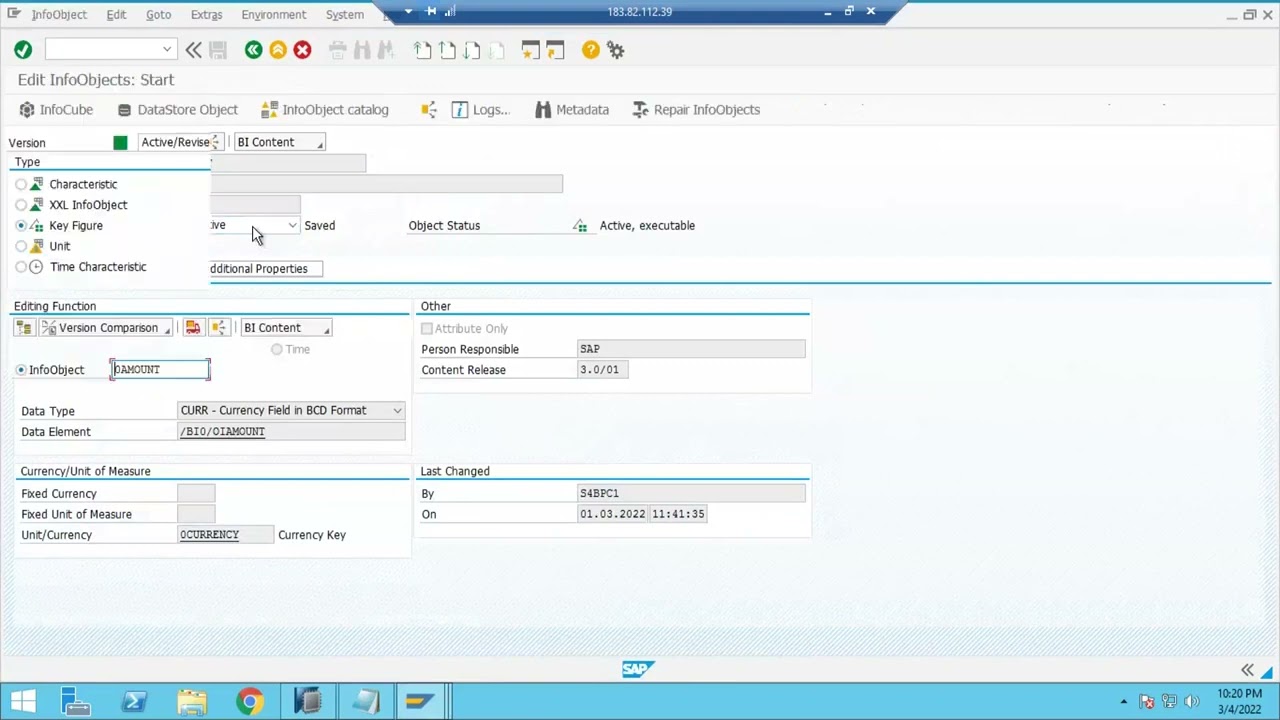Click the yellow Exit arrow icon
Viewport: 1280px width, 720px height.
278,50
